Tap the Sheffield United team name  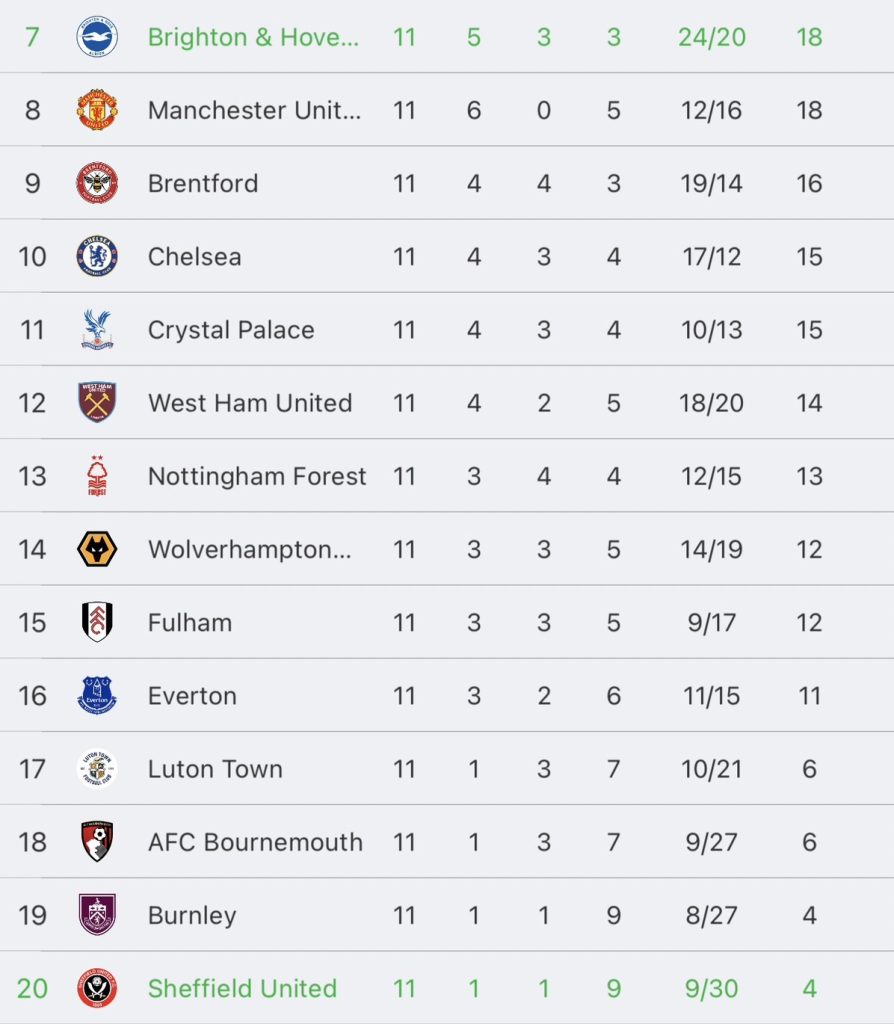click(242, 989)
